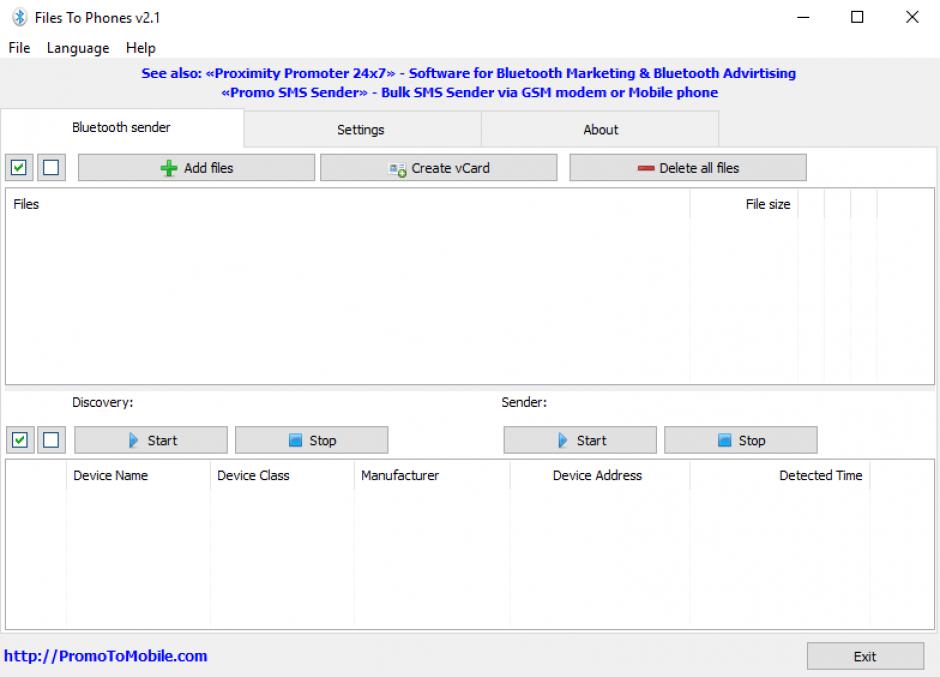The image size is (940, 677).
Task: Click the Create vCard button
Action: pos(438,168)
